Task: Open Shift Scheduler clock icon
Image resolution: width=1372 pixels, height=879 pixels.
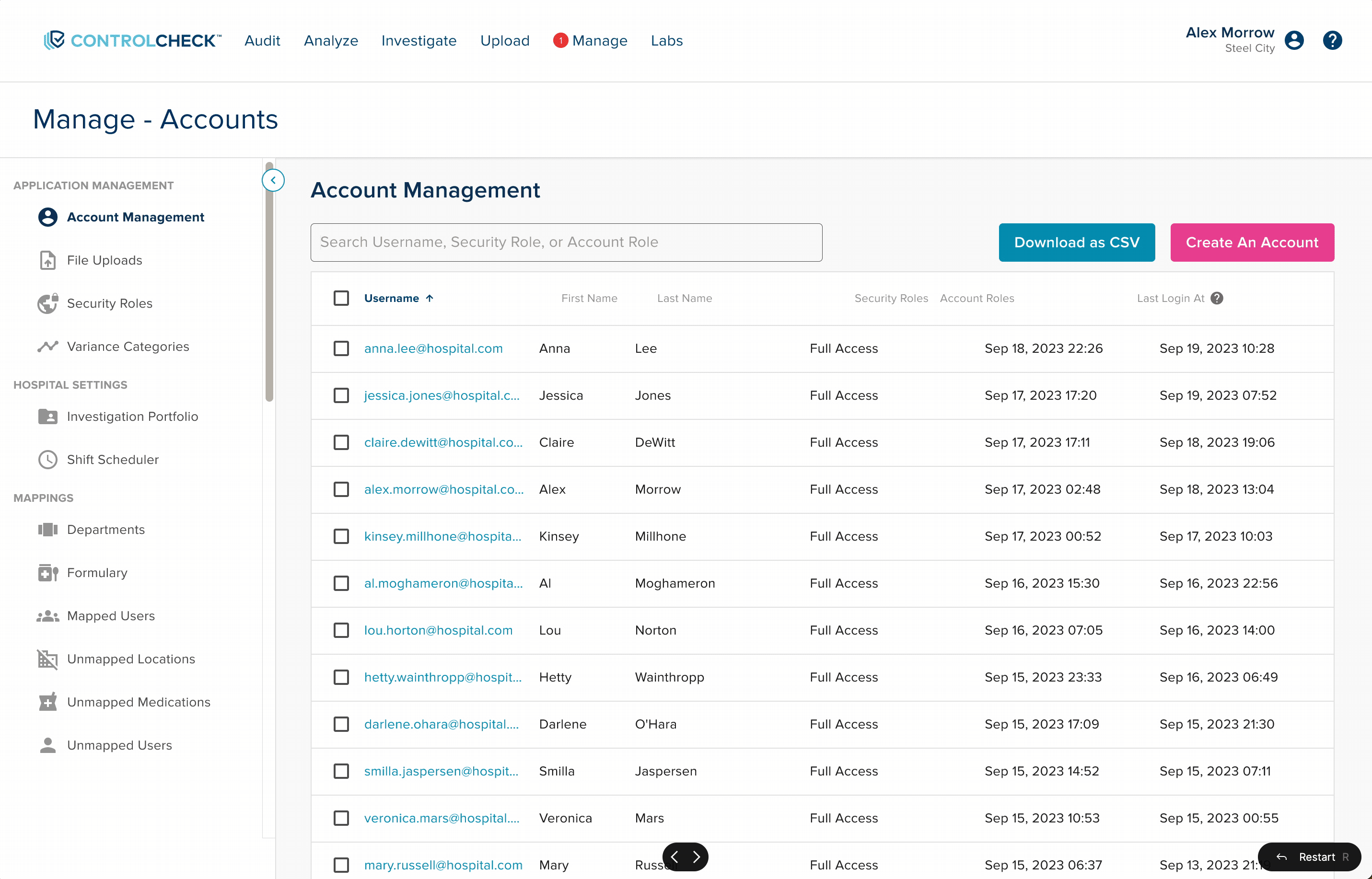Action: (x=48, y=460)
